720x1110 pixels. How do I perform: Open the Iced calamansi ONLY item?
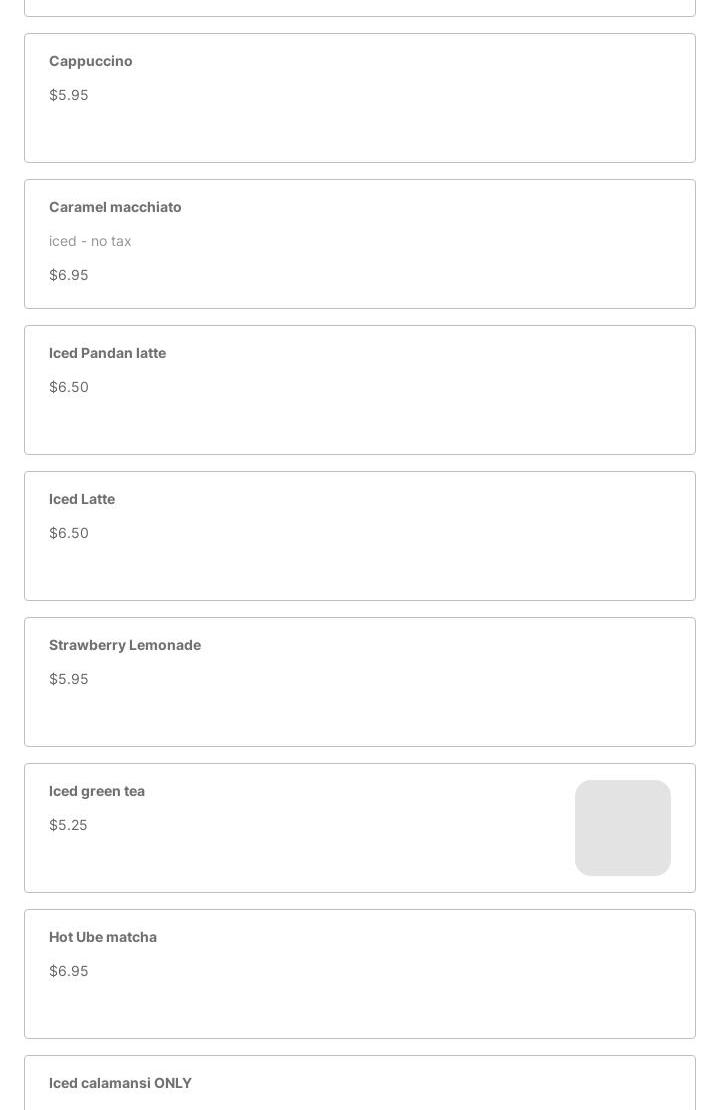pos(120,1083)
